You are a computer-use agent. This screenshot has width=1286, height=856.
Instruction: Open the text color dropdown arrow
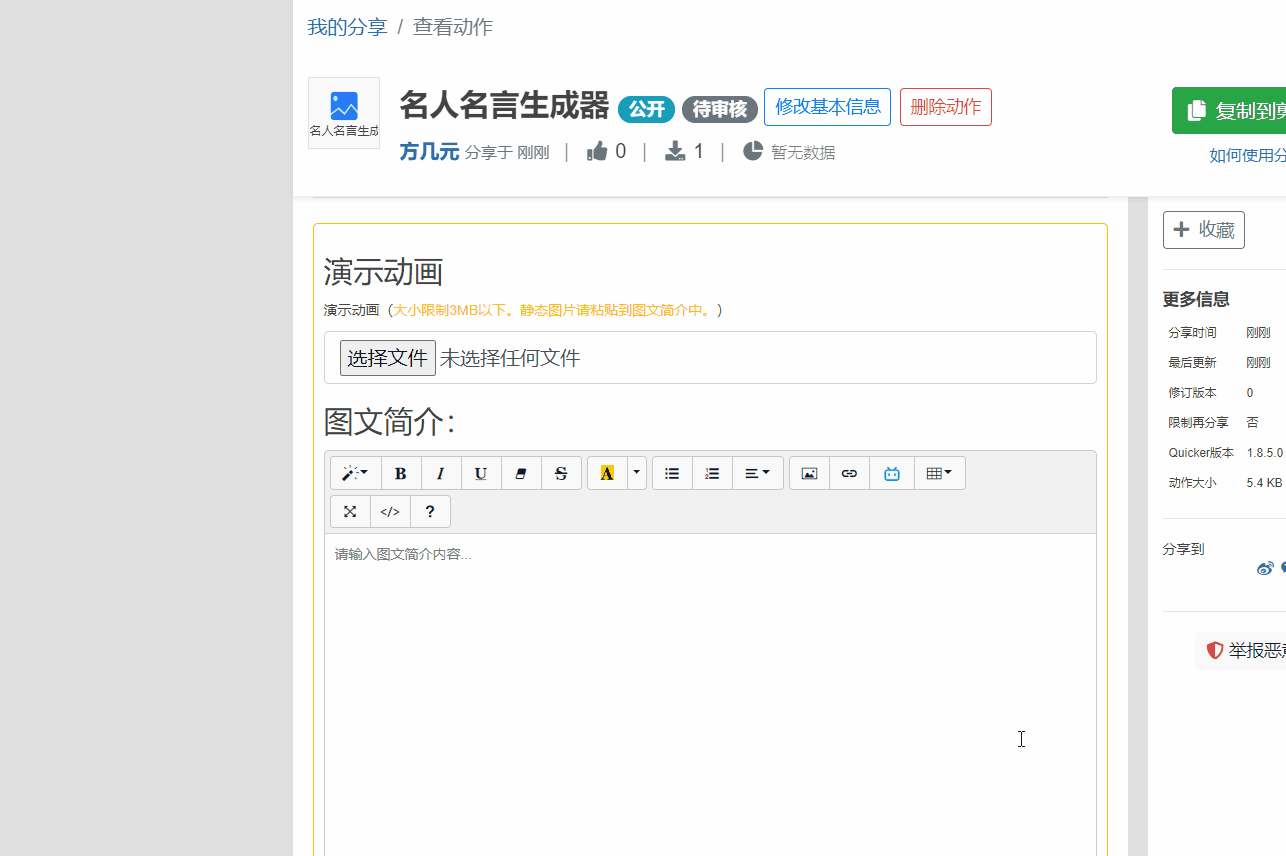(x=637, y=473)
